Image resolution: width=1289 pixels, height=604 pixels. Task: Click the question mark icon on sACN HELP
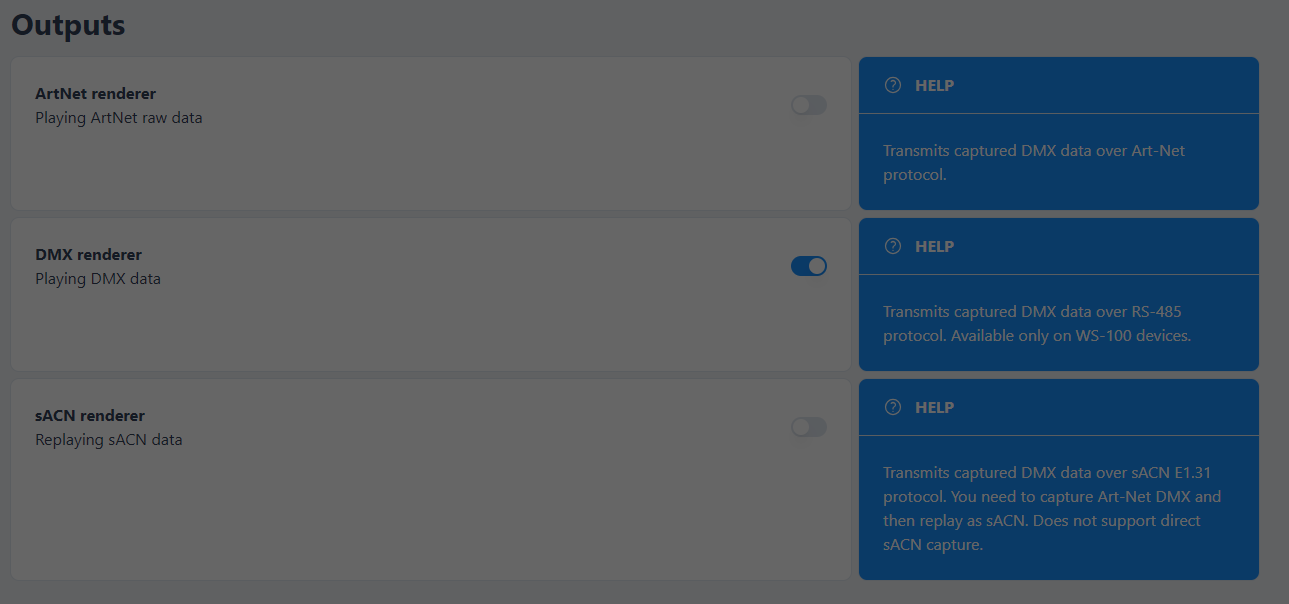click(x=892, y=407)
